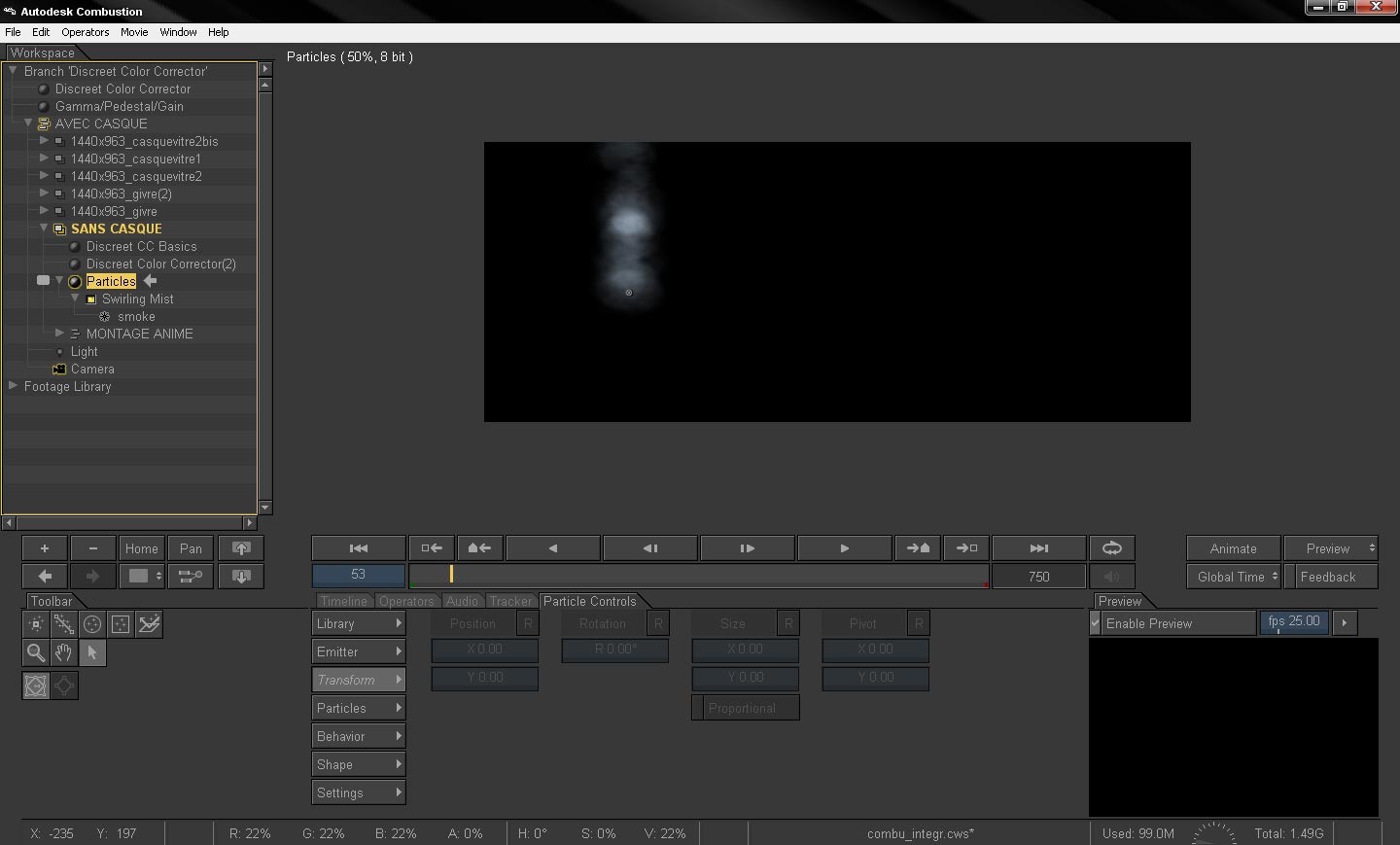Click the duration field 750
Screen dimensions: 1400x845
click(x=1039, y=577)
